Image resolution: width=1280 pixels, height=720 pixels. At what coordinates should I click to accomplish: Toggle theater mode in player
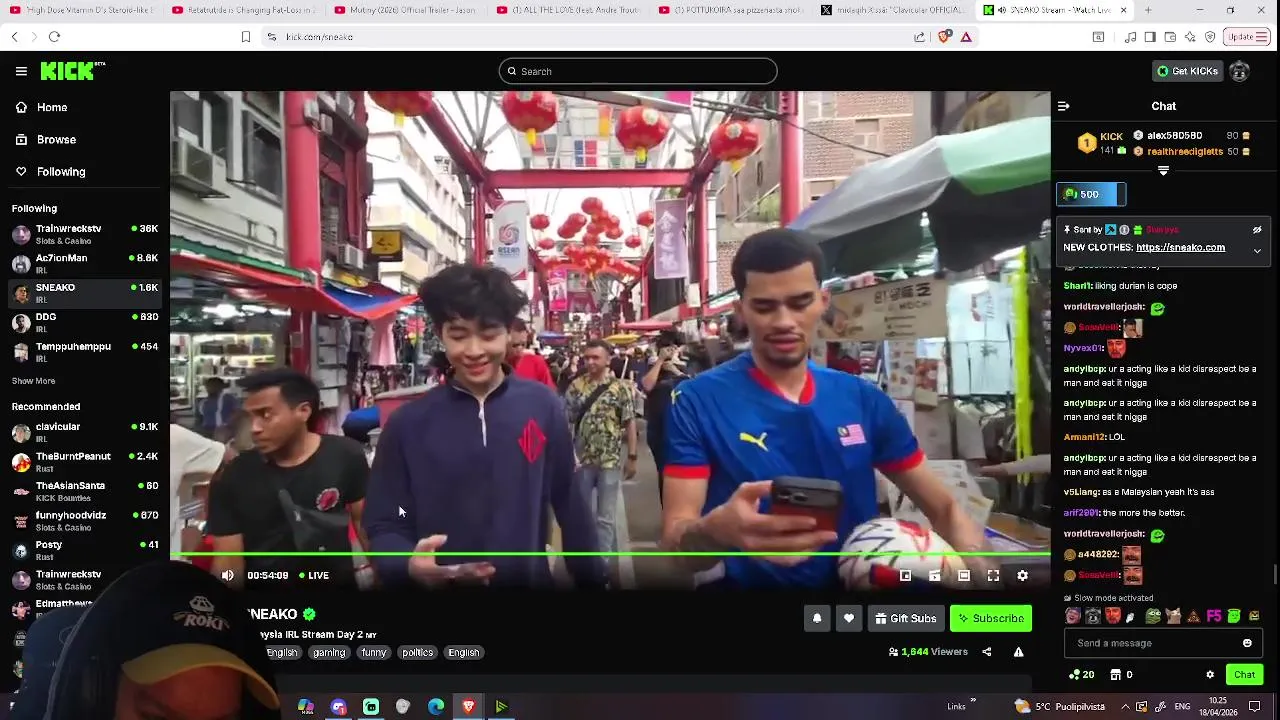click(964, 575)
